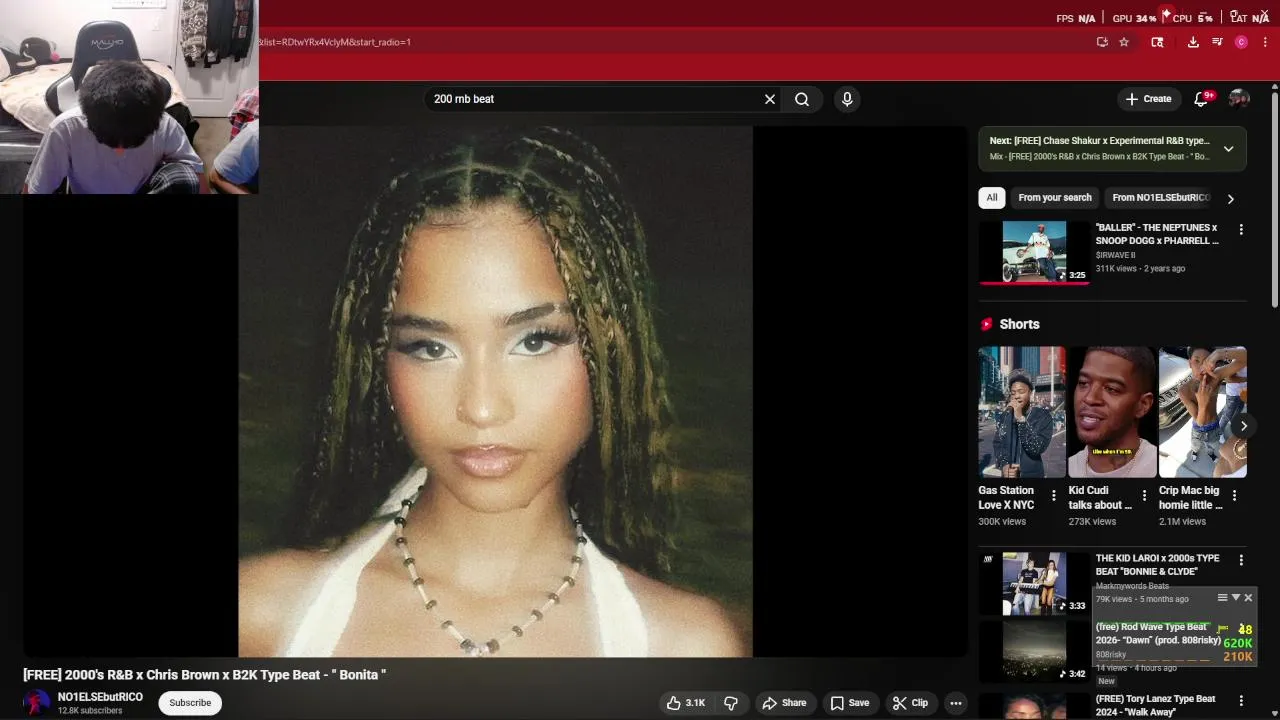
Task: Start voice search with the microphone icon
Action: click(x=847, y=99)
